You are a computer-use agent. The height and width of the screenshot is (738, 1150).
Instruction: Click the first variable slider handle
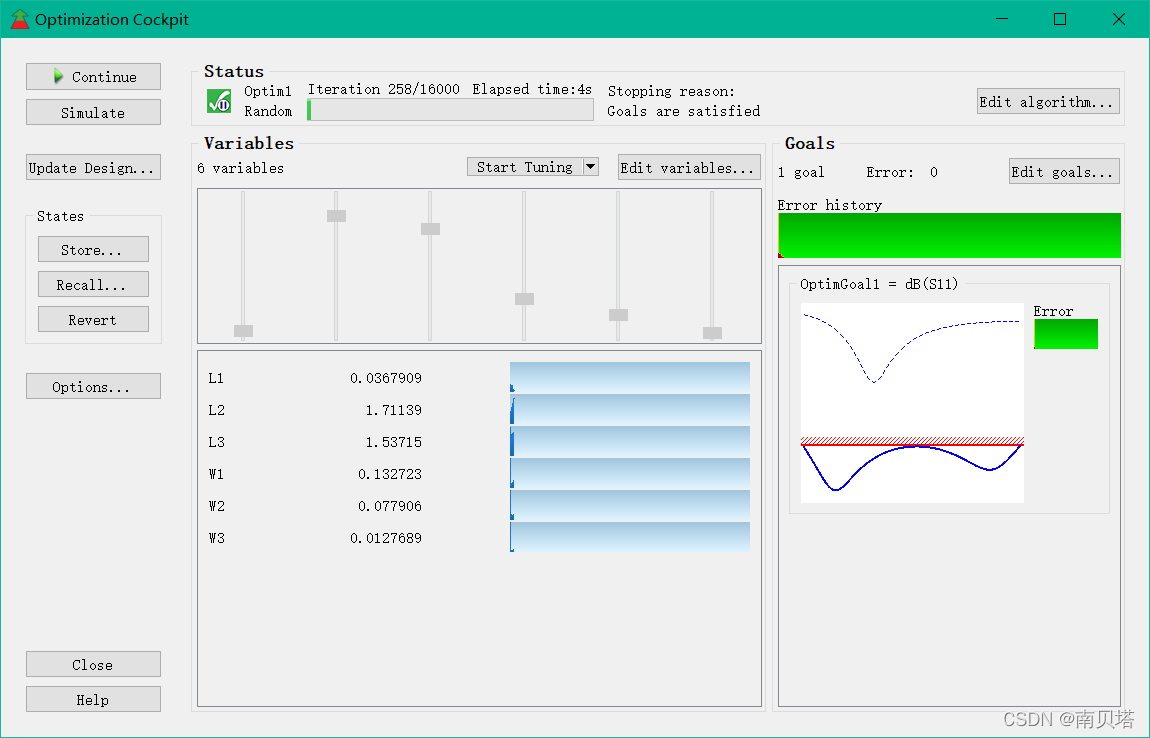click(x=243, y=331)
